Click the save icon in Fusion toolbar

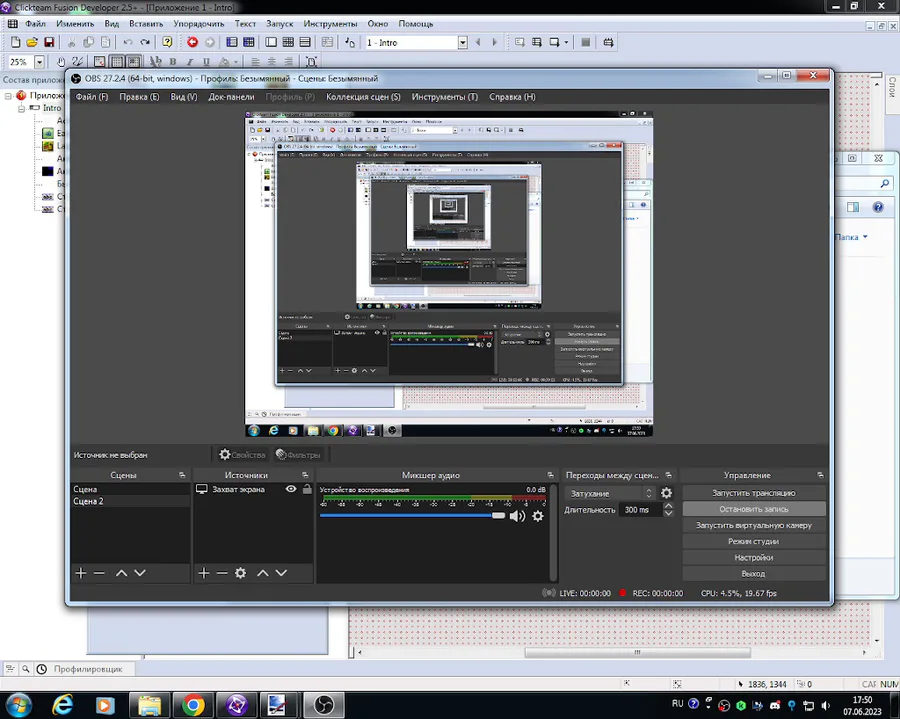tap(49, 42)
